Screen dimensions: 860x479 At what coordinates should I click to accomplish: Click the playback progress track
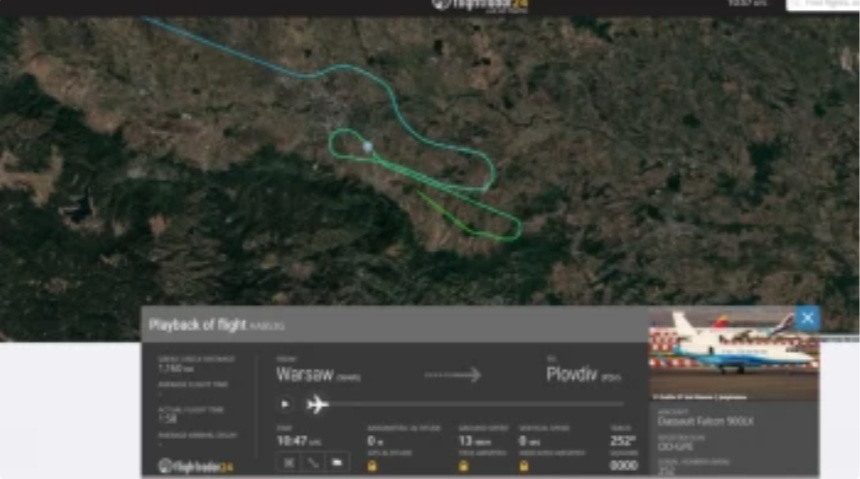(476, 404)
